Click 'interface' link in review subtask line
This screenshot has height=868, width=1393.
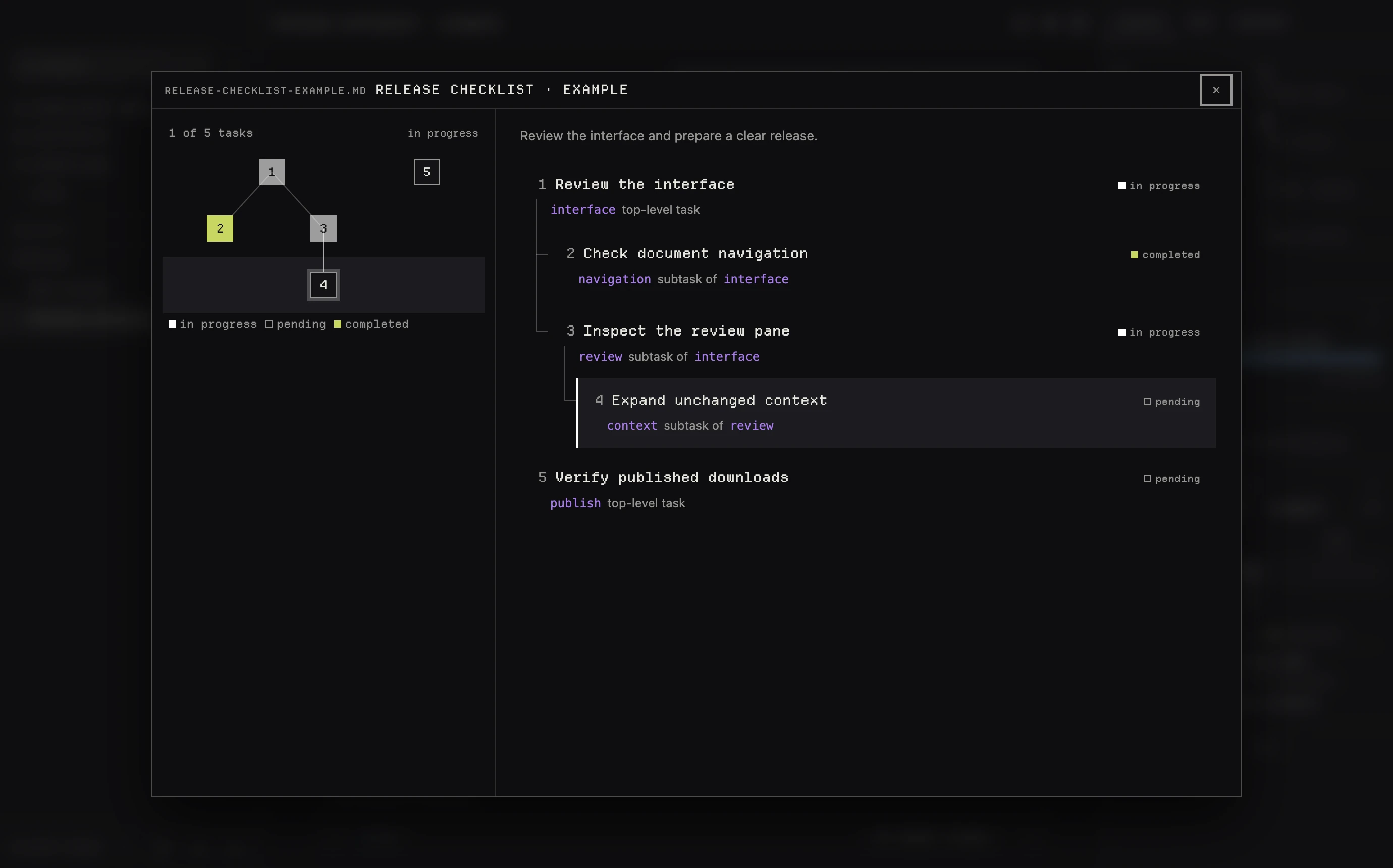[727, 356]
